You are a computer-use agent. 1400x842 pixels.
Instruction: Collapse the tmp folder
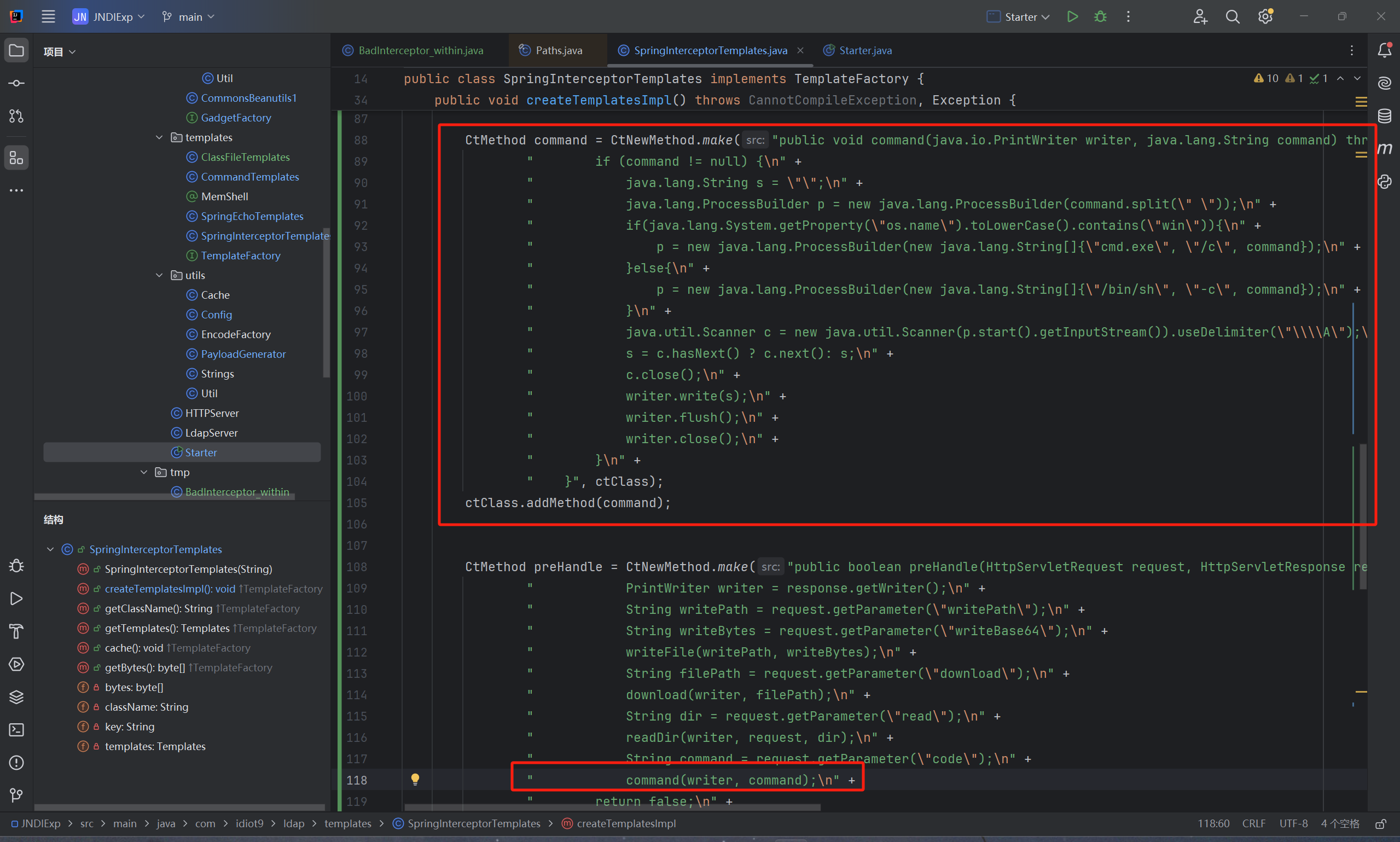click(144, 472)
